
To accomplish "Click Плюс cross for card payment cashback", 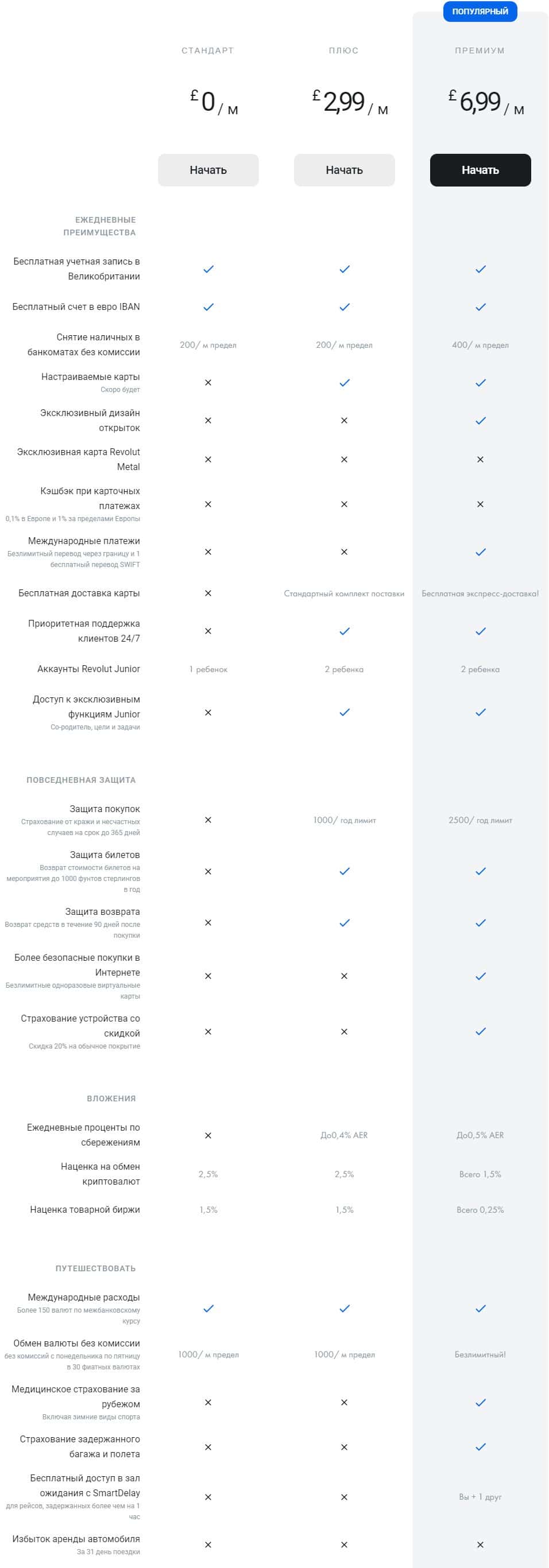I will [x=344, y=504].
